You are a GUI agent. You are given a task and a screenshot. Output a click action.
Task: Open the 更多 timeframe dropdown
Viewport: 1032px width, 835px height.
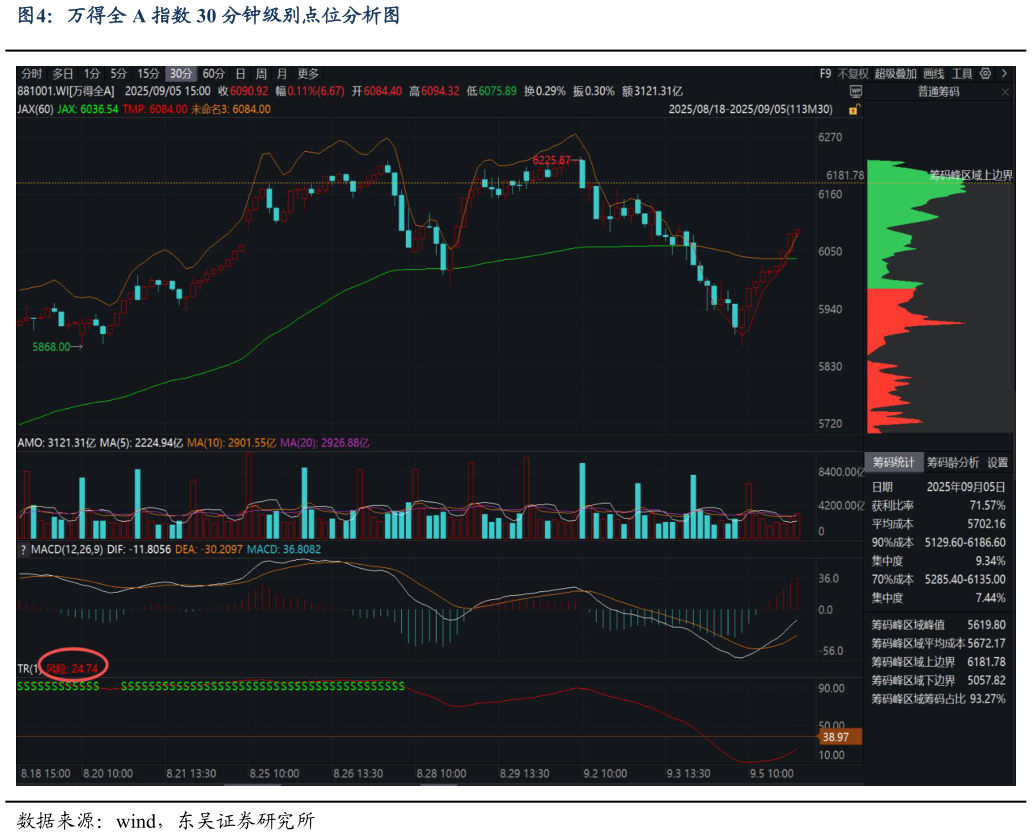tap(308, 73)
